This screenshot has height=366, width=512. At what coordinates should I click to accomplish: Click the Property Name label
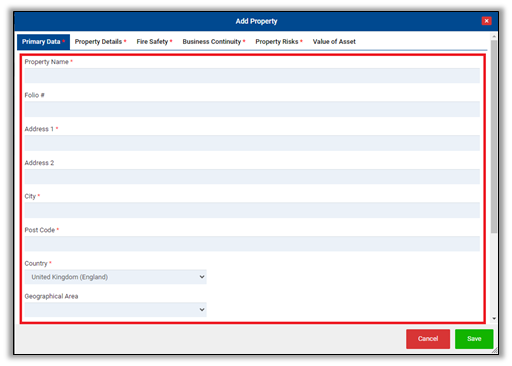point(46,62)
